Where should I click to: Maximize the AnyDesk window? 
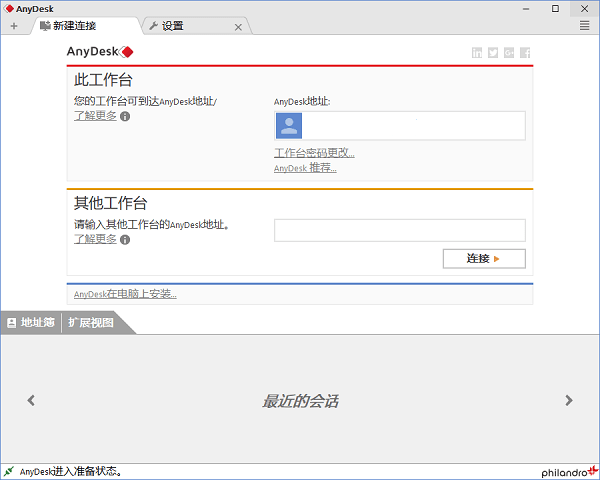point(555,9)
